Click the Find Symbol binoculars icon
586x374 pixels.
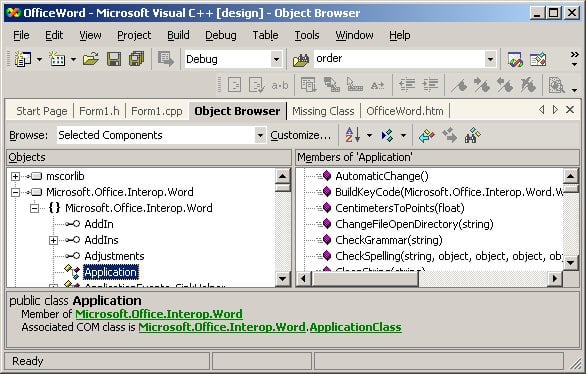[x=472, y=135]
